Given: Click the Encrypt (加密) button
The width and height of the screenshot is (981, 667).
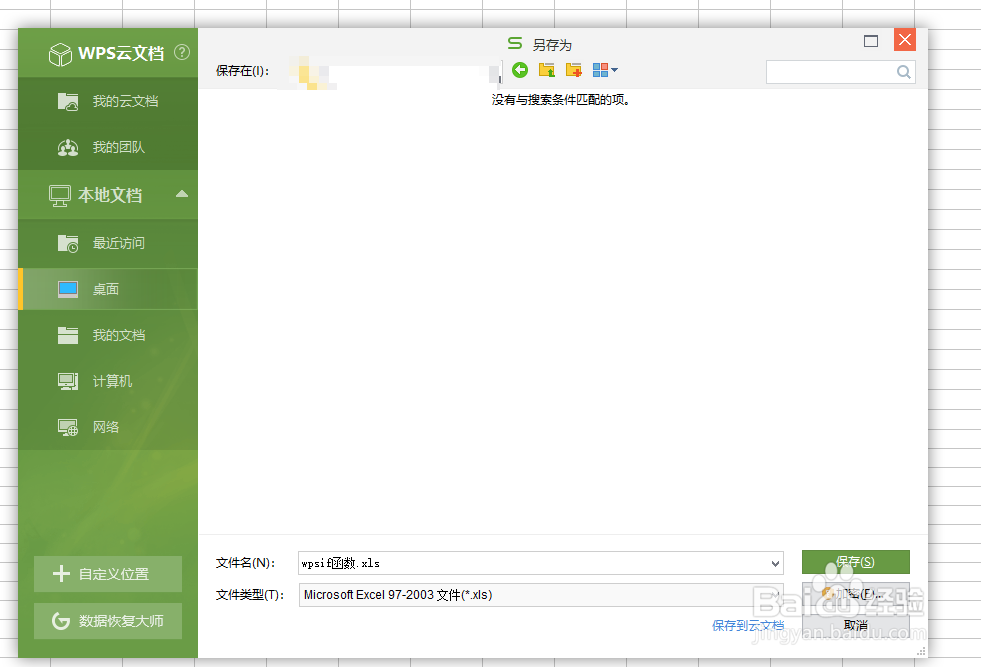Looking at the screenshot, I should [855, 594].
